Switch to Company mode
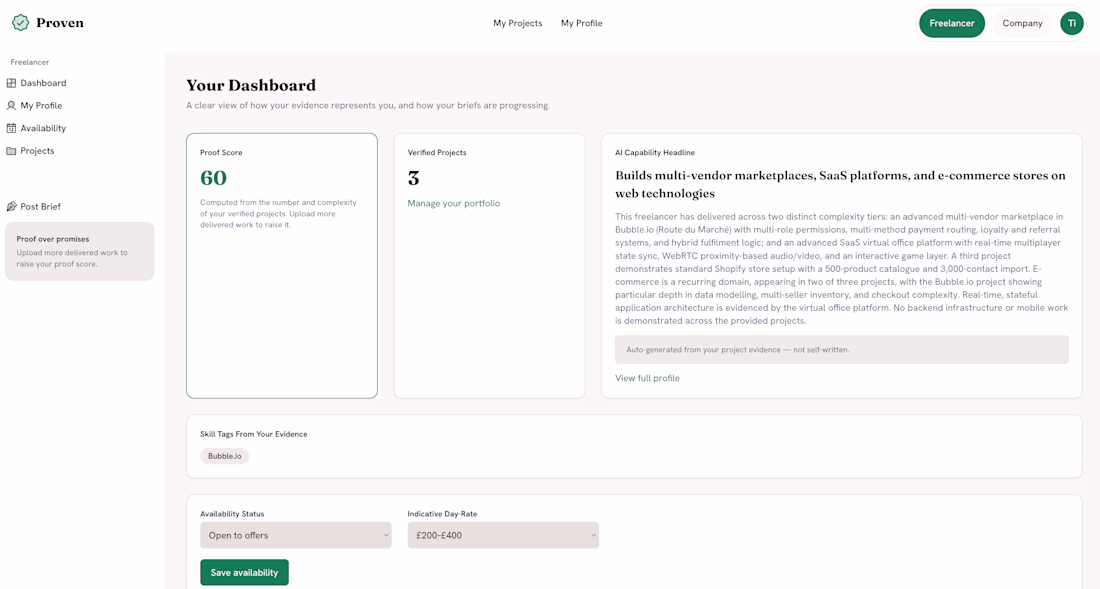Screen dimensions: 1100x589 [1022, 23]
